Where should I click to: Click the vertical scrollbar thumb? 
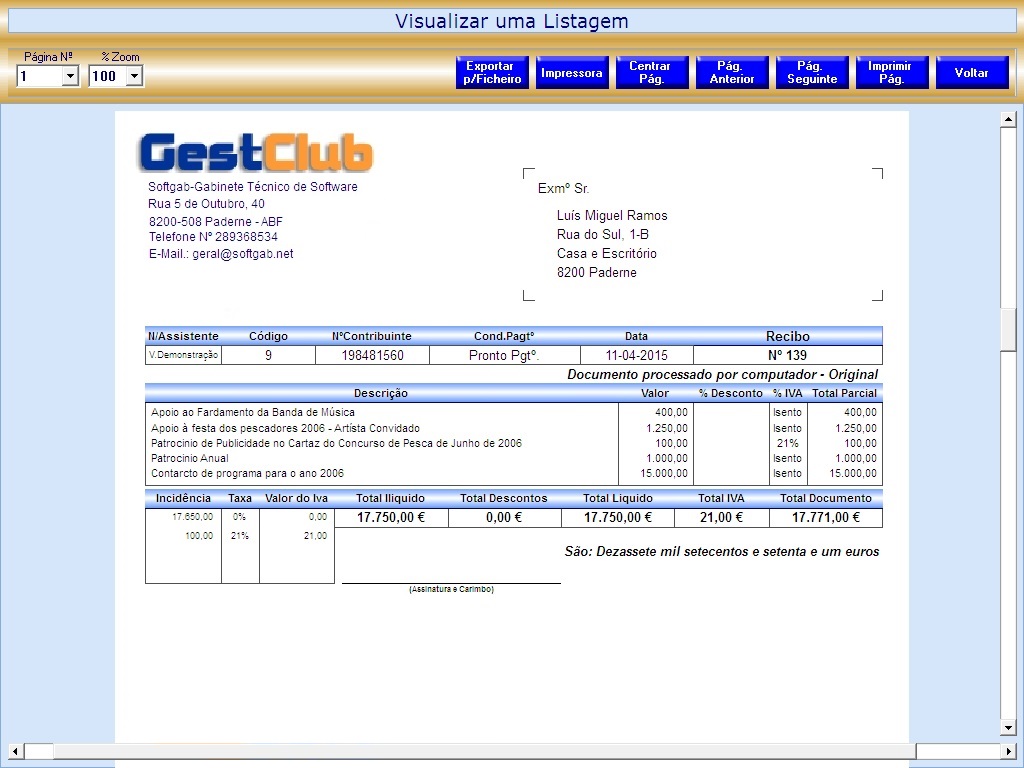click(x=1008, y=330)
